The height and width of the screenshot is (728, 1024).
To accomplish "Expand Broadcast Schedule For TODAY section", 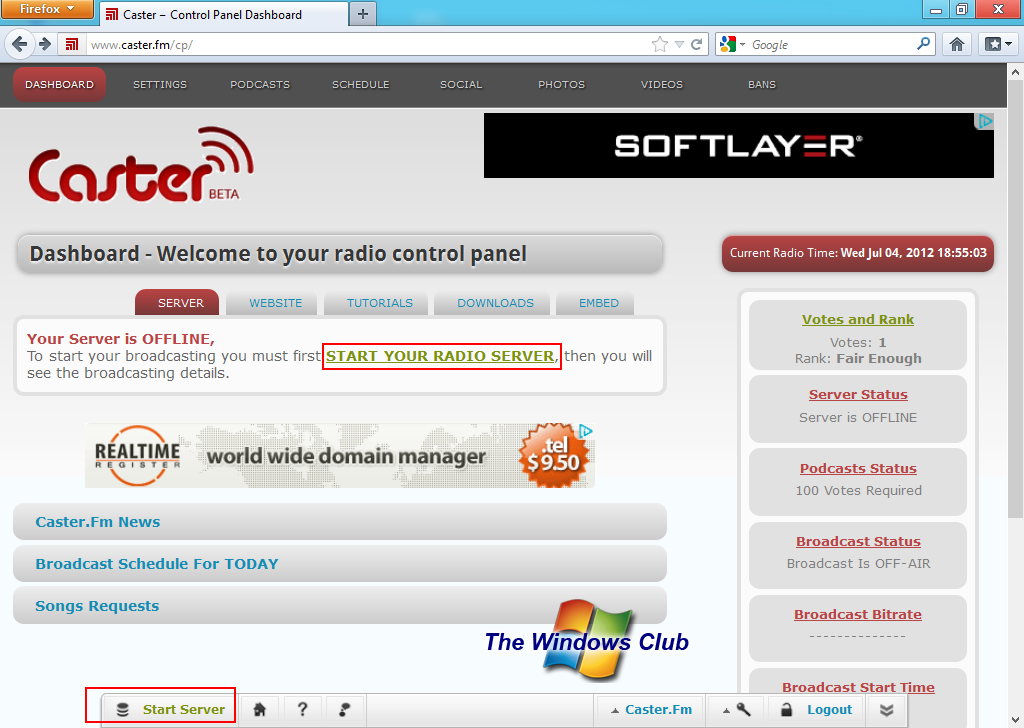I will [340, 563].
